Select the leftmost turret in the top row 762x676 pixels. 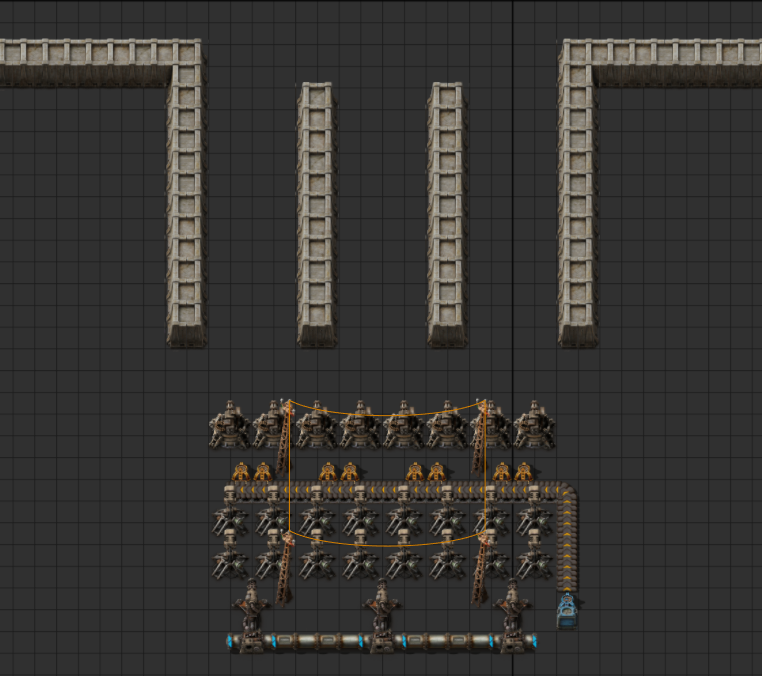coord(230,424)
